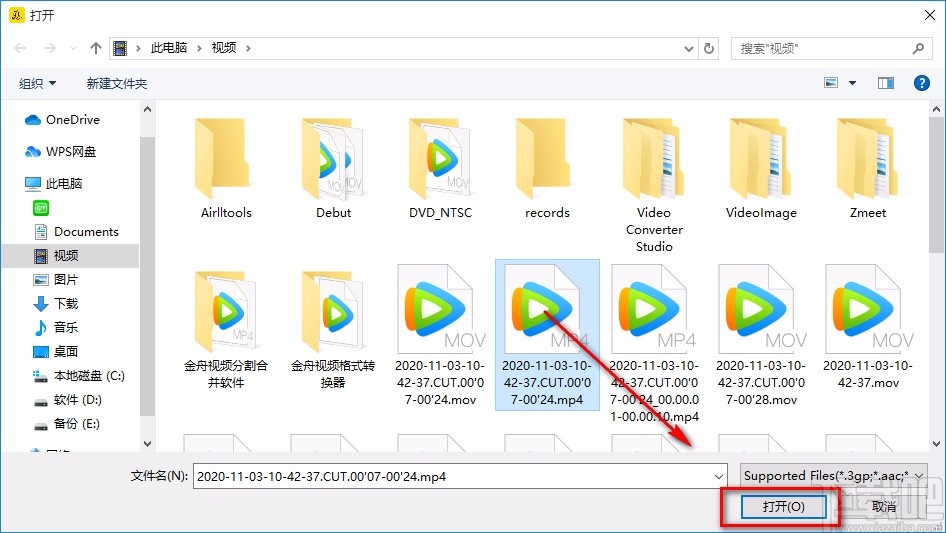Open the 组织 menu
946x533 pixels.
(x=37, y=83)
